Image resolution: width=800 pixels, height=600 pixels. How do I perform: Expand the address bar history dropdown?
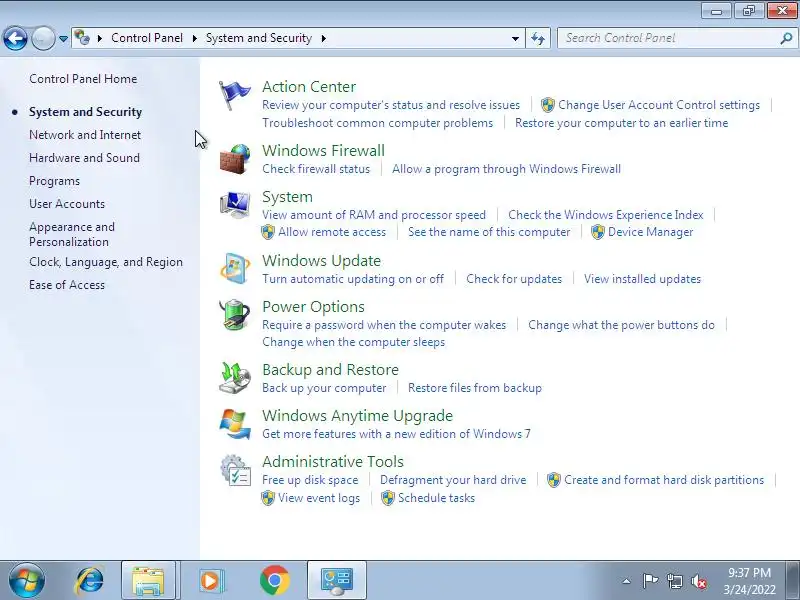(515, 38)
